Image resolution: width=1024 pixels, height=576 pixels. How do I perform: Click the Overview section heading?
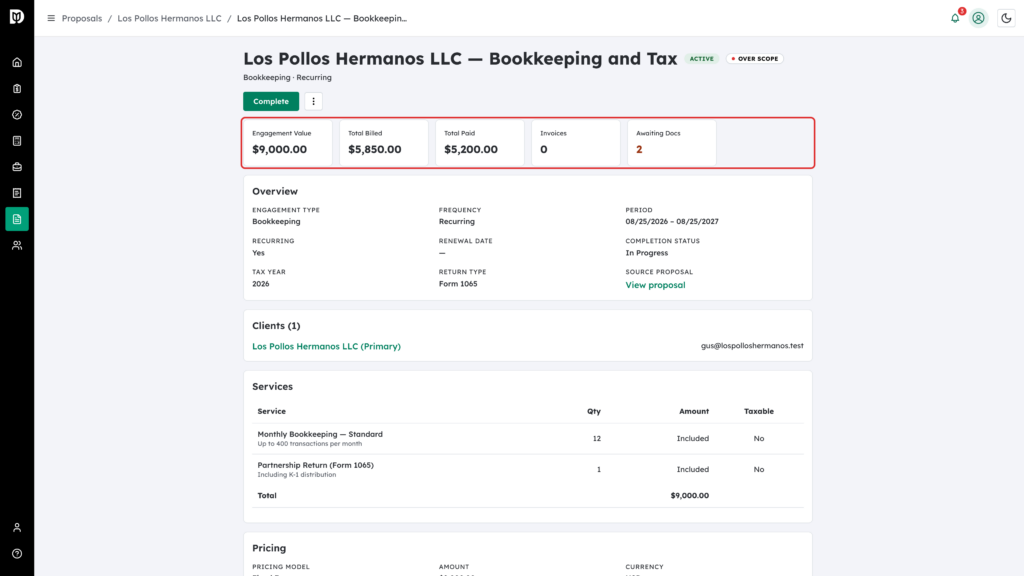(x=275, y=191)
